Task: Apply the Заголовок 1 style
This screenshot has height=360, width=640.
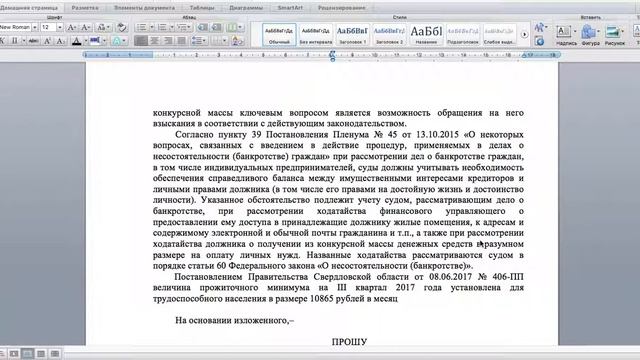Action: coord(352,34)
